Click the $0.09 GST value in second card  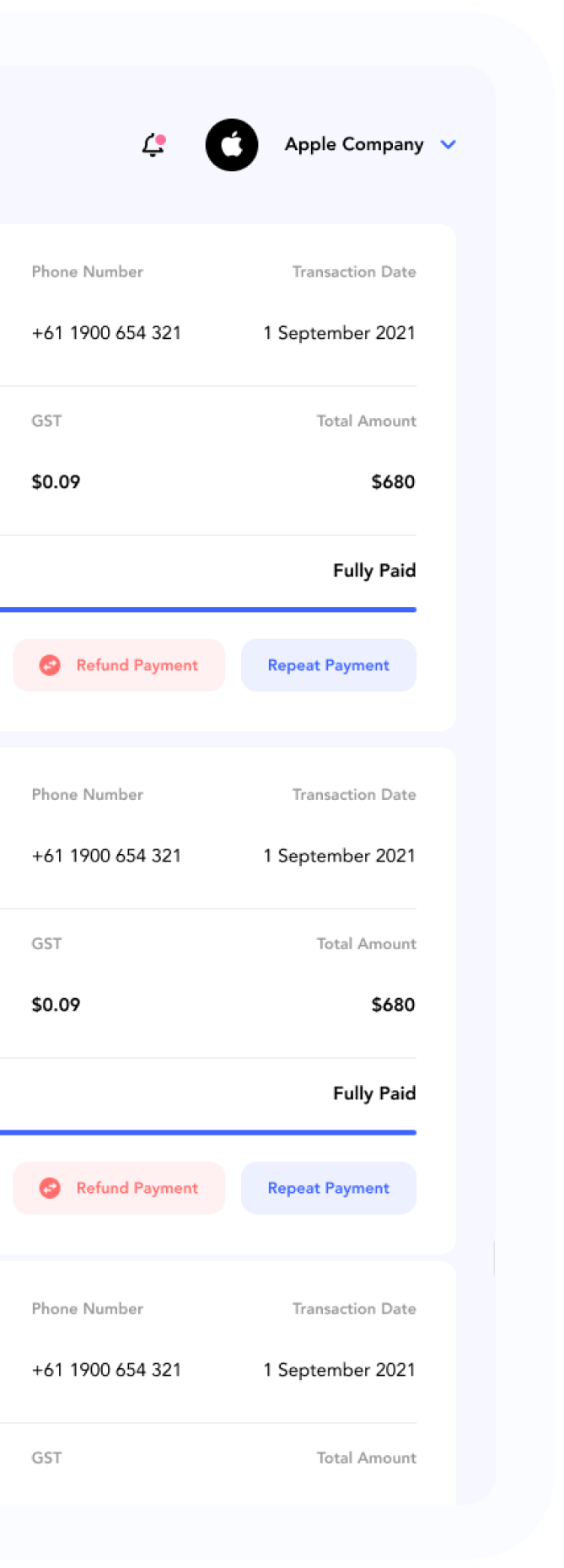point(56,1005)
